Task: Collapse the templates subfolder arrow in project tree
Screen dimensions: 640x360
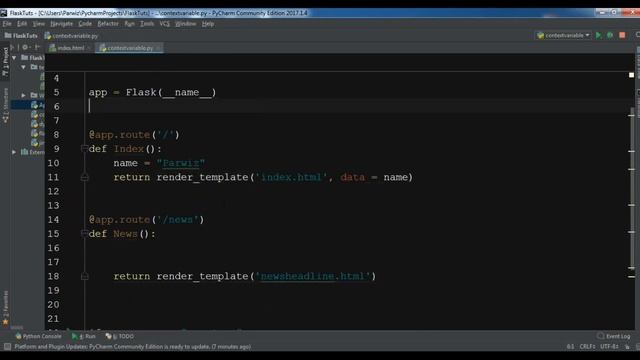Action: [x=24, y=67]
